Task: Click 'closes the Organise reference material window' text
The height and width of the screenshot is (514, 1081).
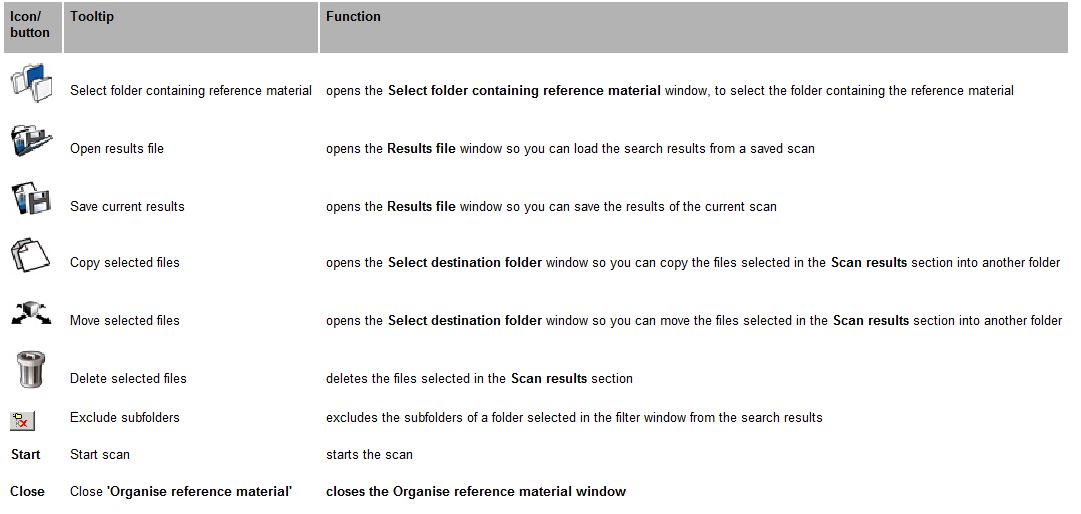Action: [x=476, y=492]
